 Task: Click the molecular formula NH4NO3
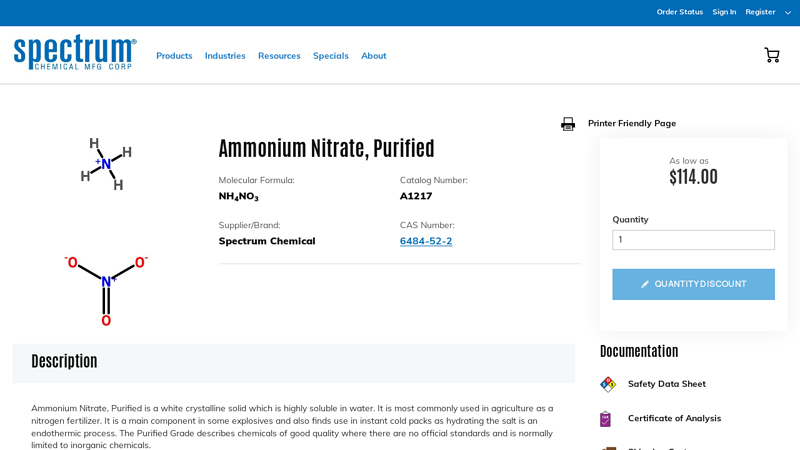pos(238,196)
